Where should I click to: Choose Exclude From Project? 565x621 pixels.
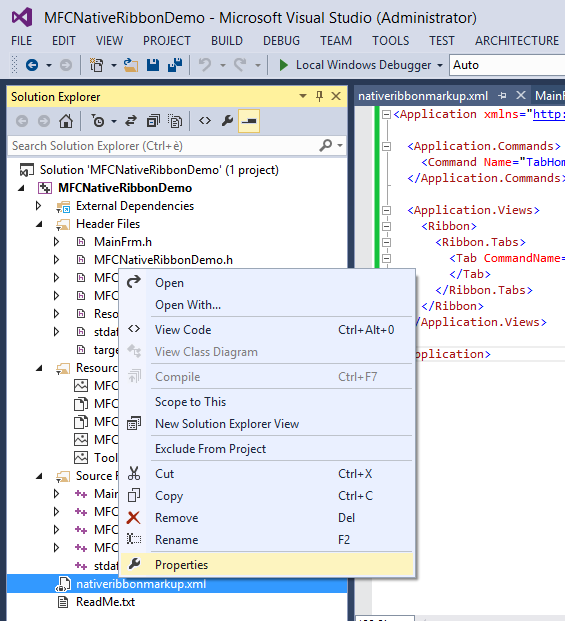(267, 449)
